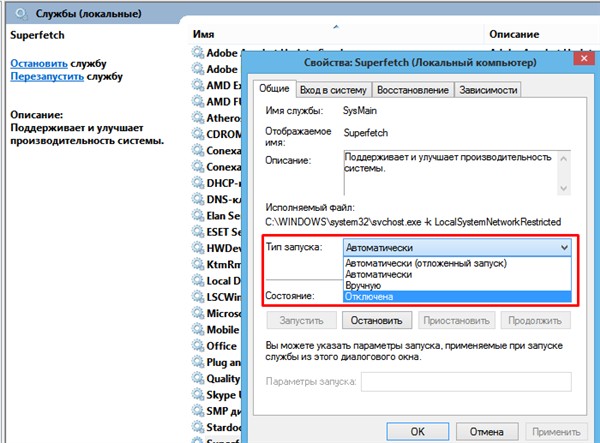Select the Athero service gear icon
This screenshot has width=600, height=443.
tap(198, 117)
